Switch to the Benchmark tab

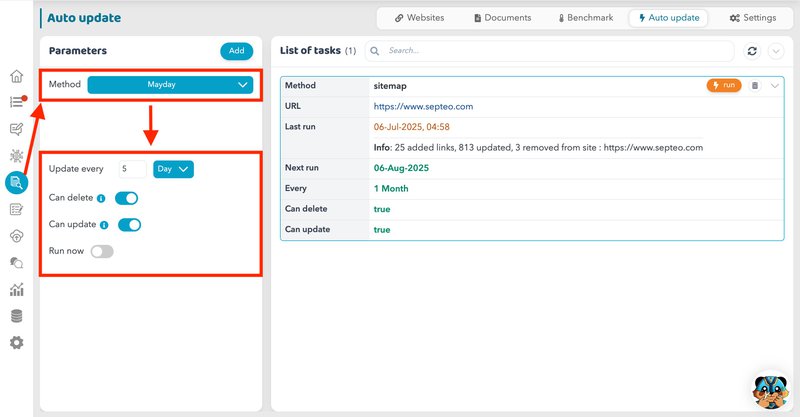click(x=586, y=18)
